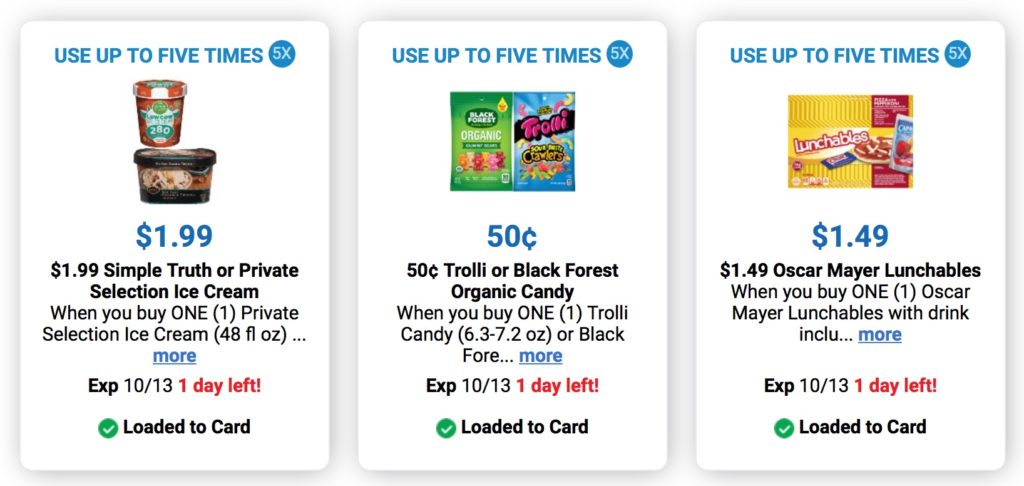Image resolution: width=1024 pixels, height=486 pixels.
Task: Select the $1.99 price on ice cream coupon
Action: coord(174,236)
